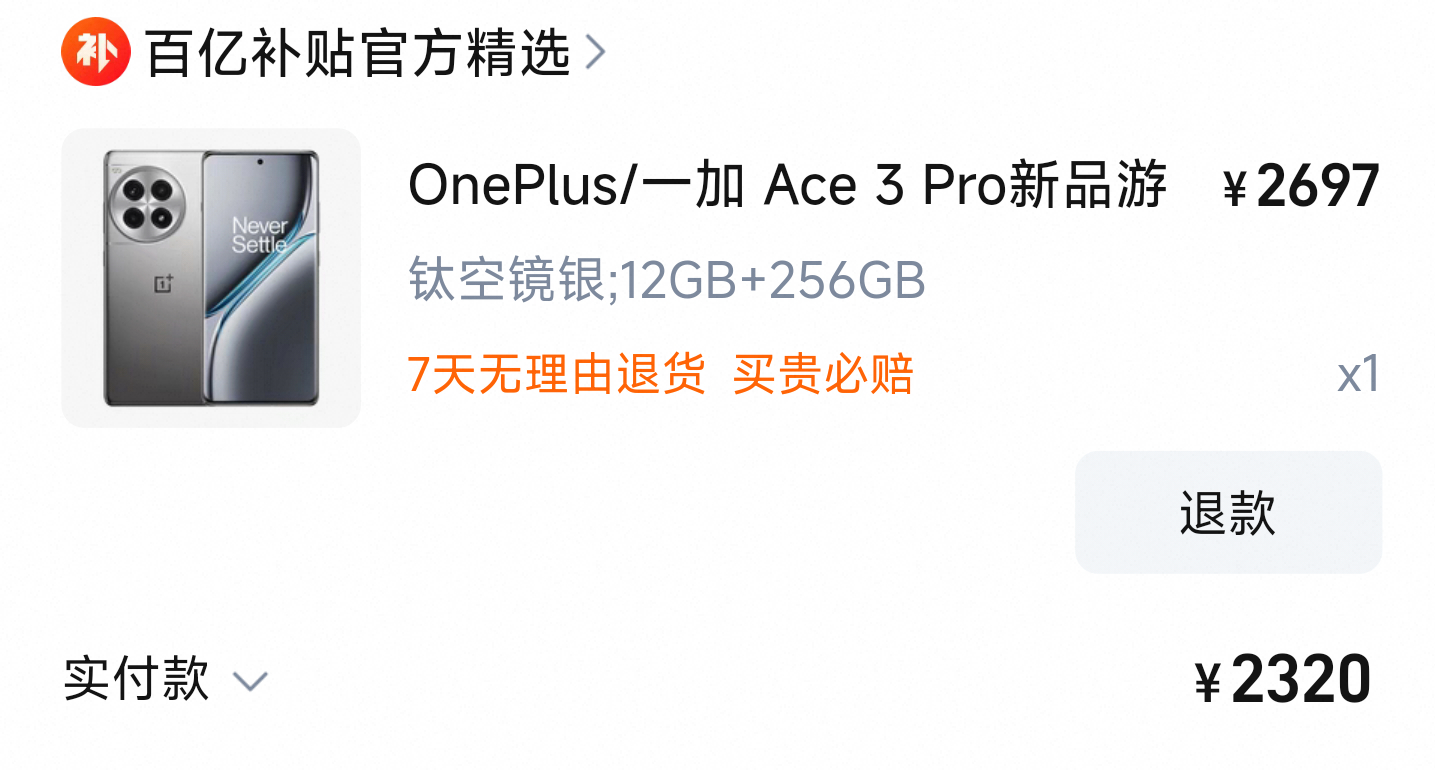Expand the 实付款 payment details chevron
The width and height of the screenshot is (1435, 770).
(250, 682)
